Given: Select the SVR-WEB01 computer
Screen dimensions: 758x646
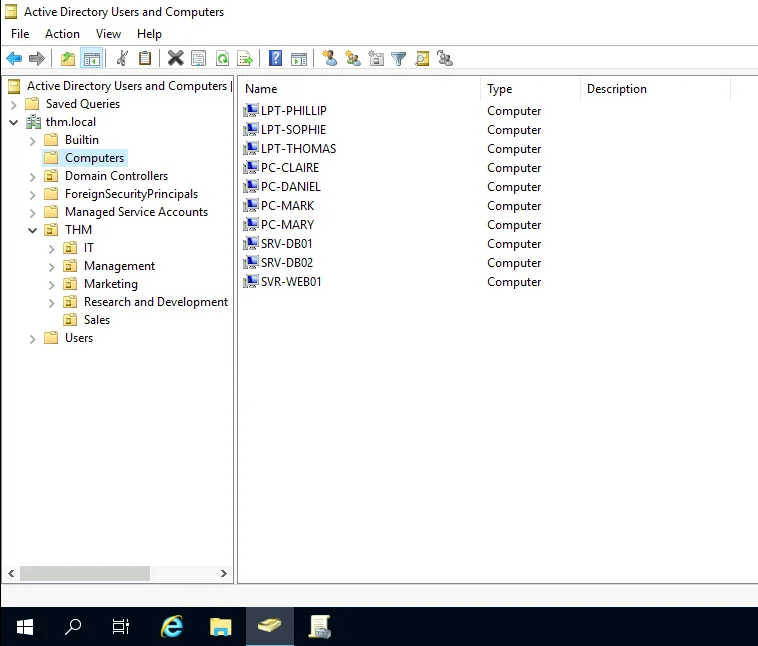Looking at the screenshot, I should click(291, 281).
